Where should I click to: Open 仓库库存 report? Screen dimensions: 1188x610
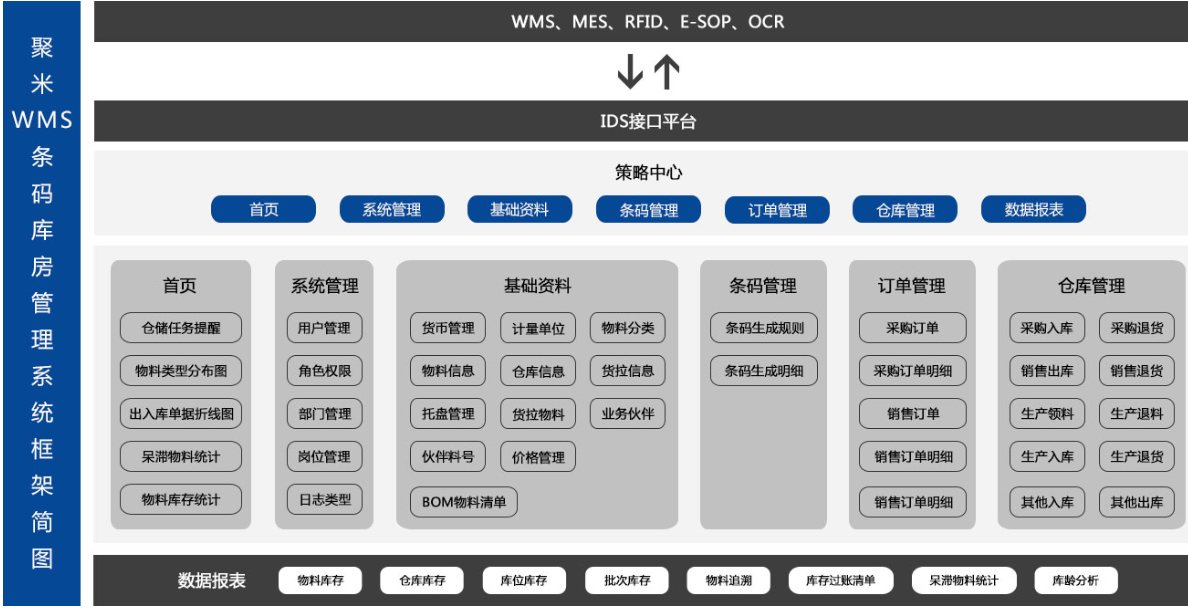(x=422, y=581)
